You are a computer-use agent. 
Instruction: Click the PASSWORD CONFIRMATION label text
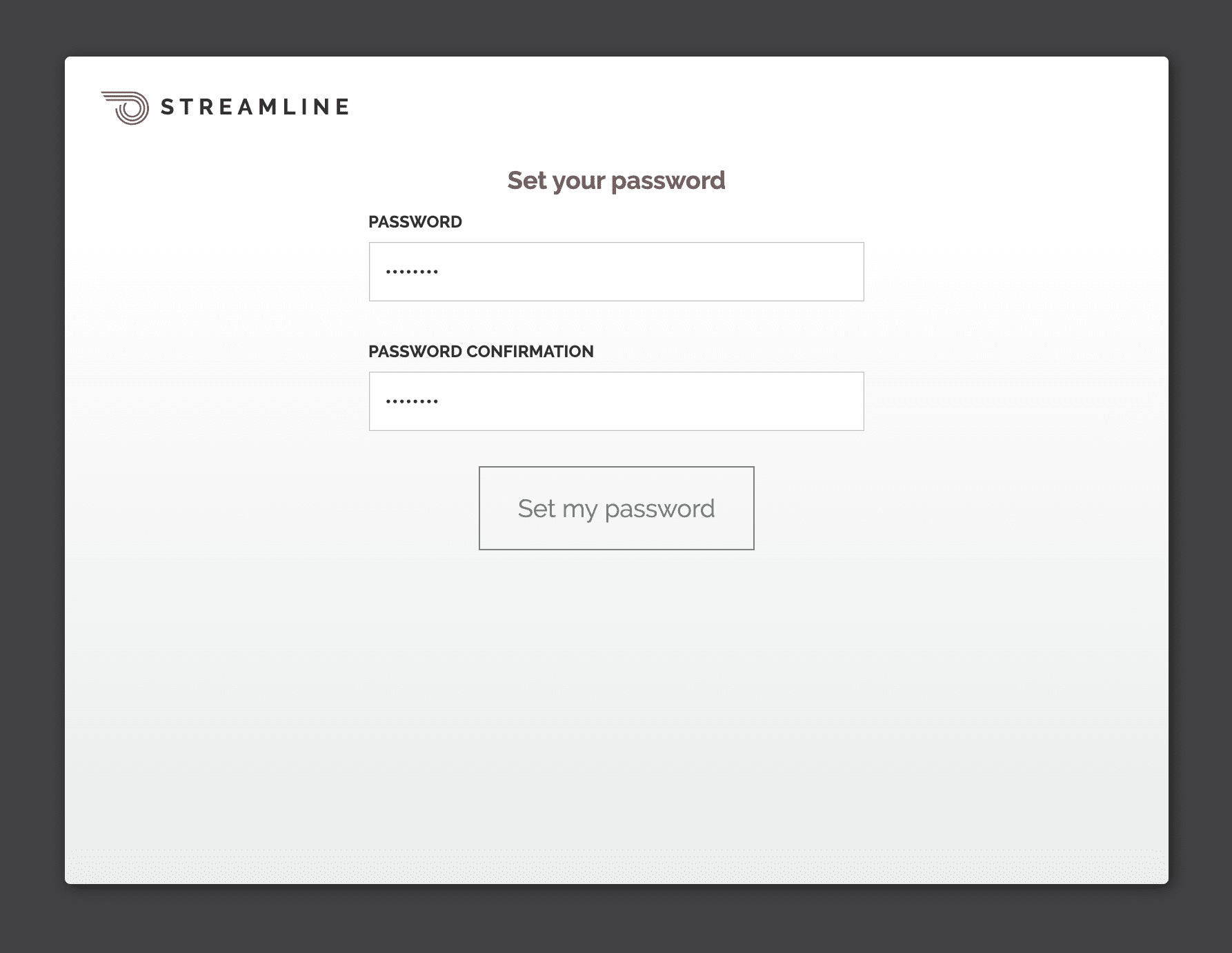pos(481,351)
